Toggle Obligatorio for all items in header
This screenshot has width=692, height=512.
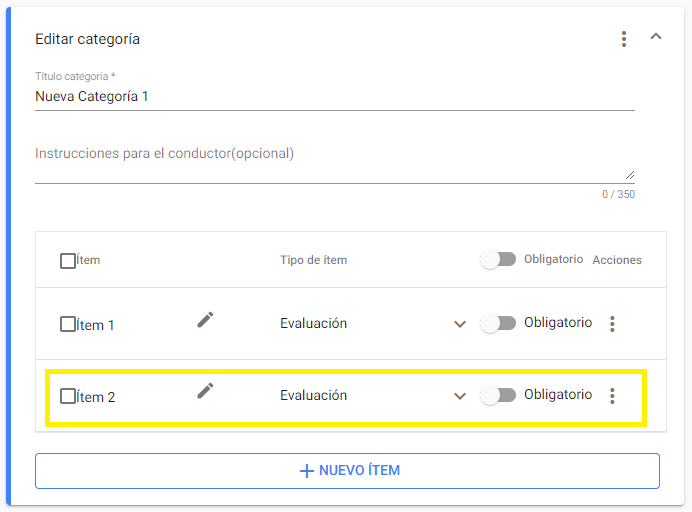tap(498, 260)
